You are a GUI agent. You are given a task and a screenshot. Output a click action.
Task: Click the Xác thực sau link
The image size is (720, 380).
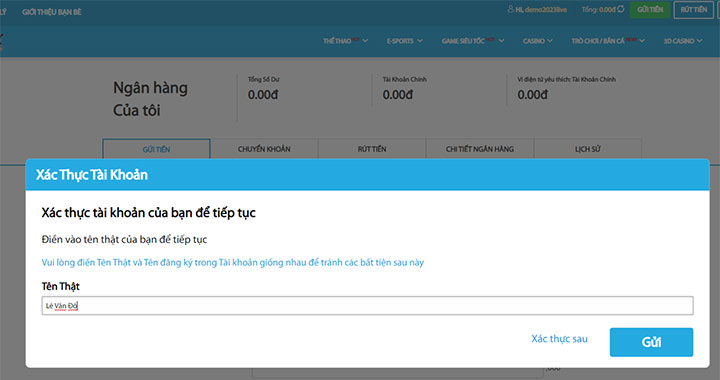[x=559, y=339]
